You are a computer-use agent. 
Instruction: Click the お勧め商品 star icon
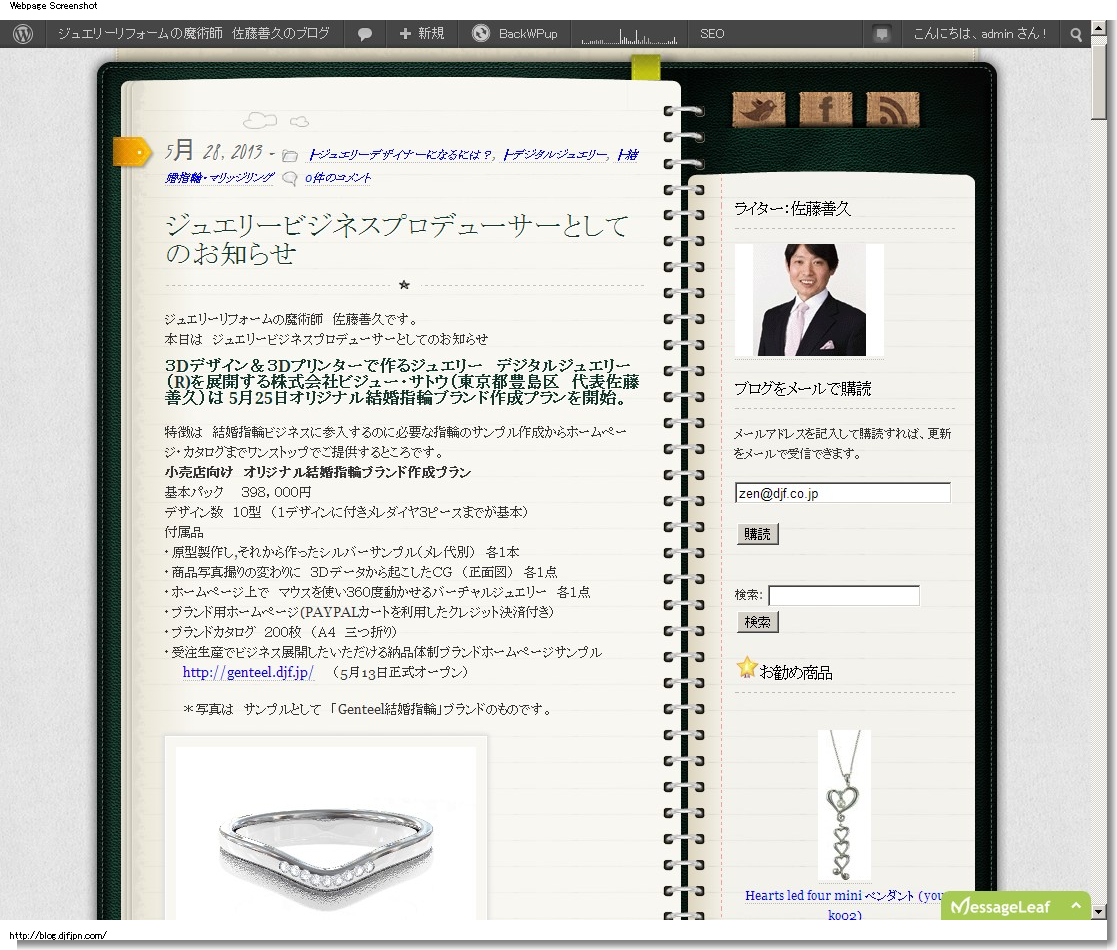click(x=746, y=668)
